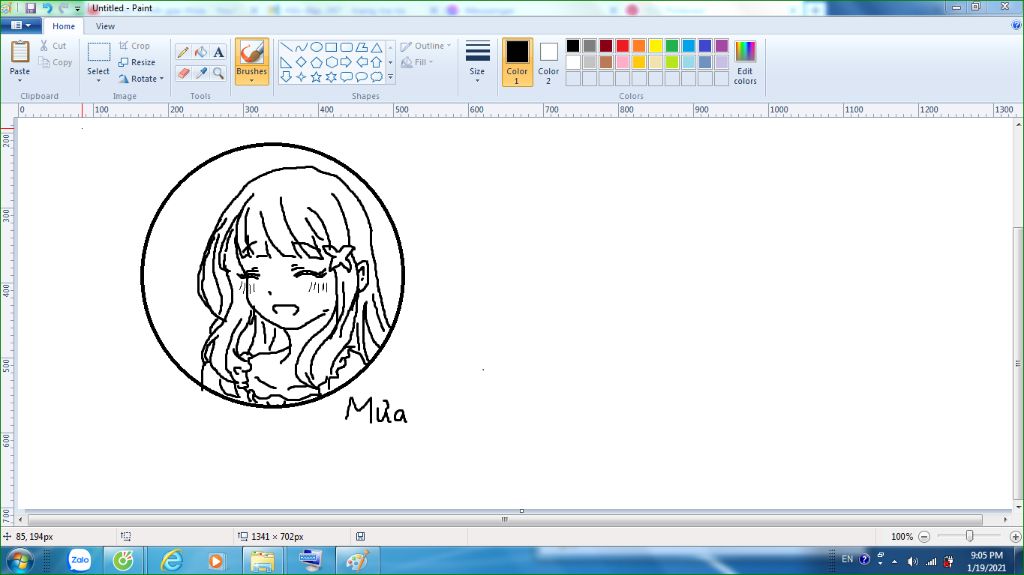The image size is (1024, 575).
Task: Open the Rotate dropdown menu
Action: click(x=141, y=78)
